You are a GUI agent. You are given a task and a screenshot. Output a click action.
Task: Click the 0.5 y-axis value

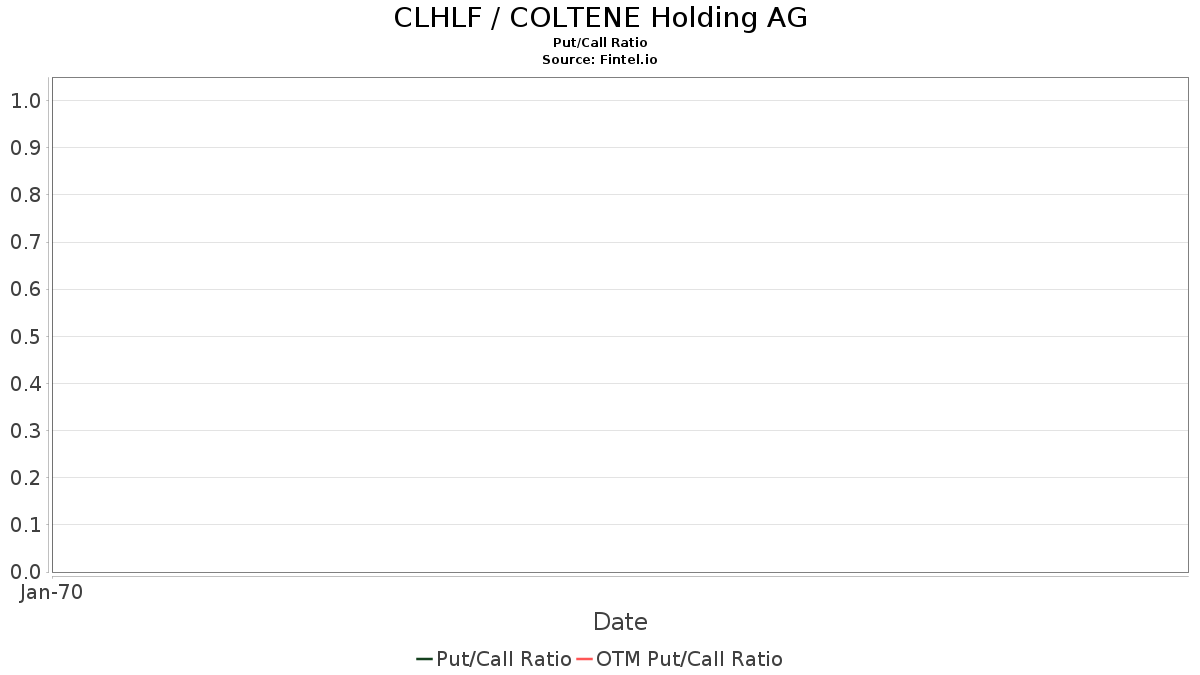(25, 336)
